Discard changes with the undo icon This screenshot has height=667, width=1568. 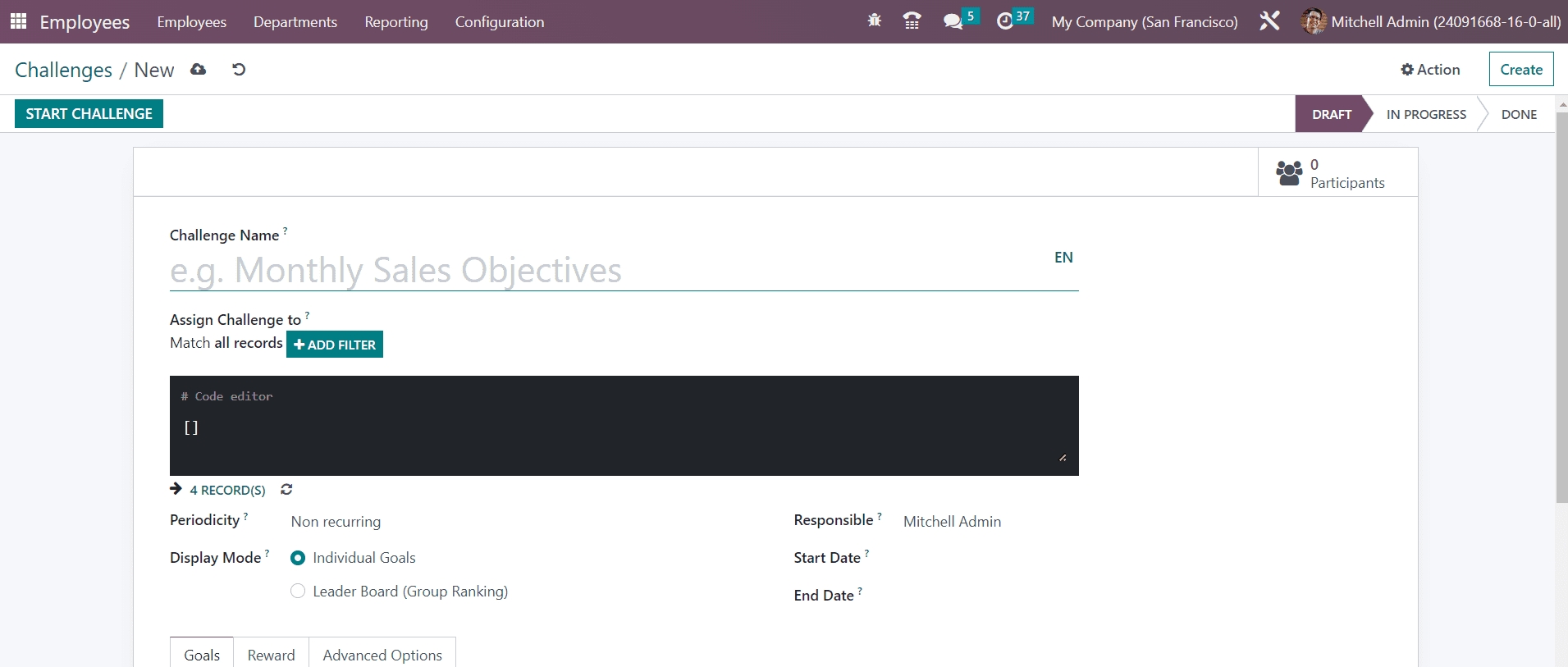click(x=239, y=70)
